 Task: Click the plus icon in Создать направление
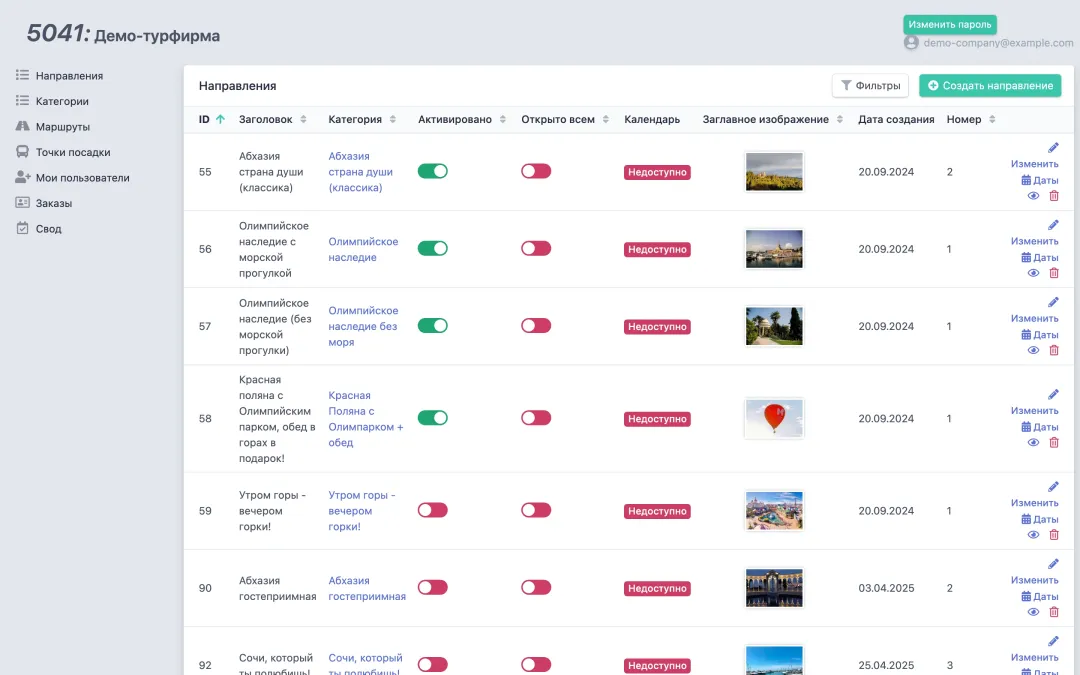[933, 85]
